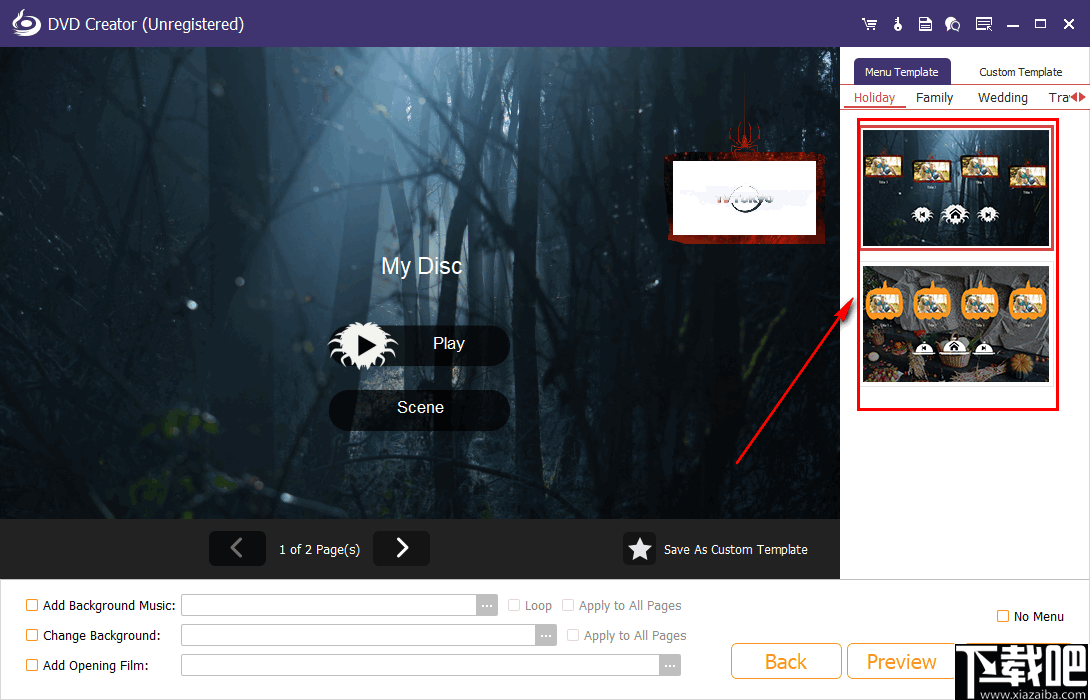Click the star Save As Custom Template icon
This screenshot has height=700, width=1090.
tap(640, 549)
